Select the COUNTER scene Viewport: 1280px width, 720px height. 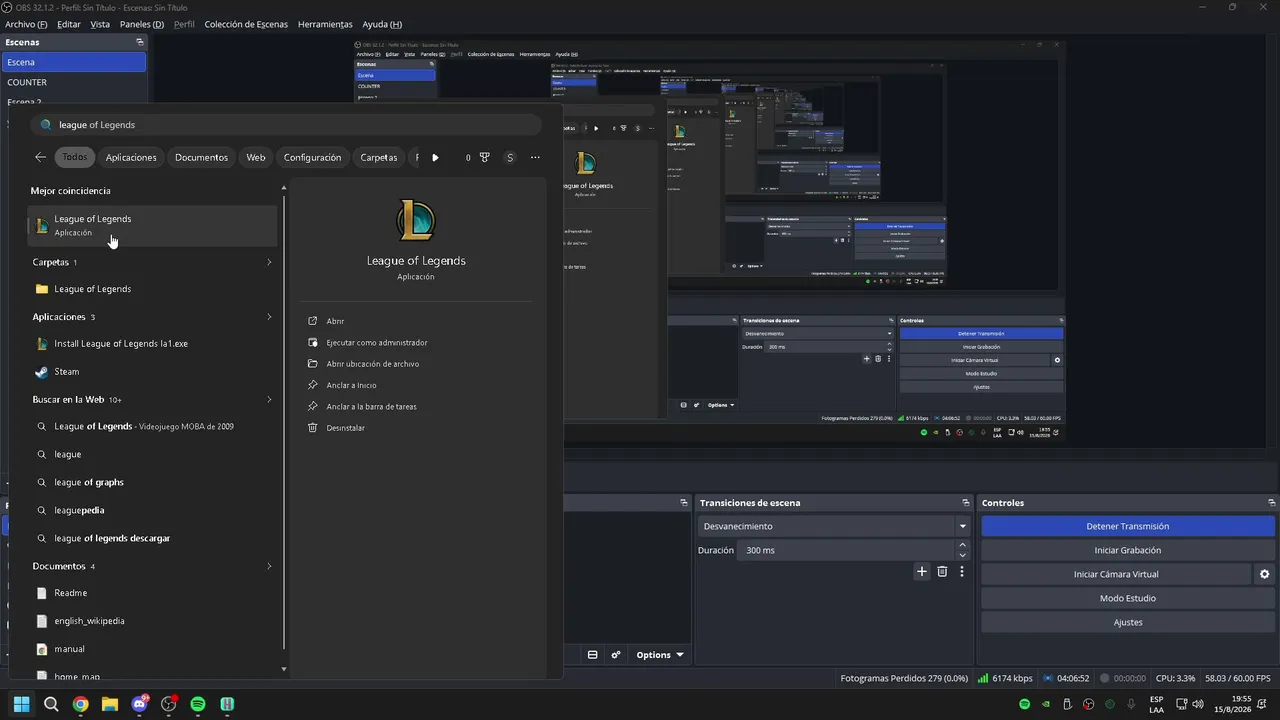tap(74, 82)
